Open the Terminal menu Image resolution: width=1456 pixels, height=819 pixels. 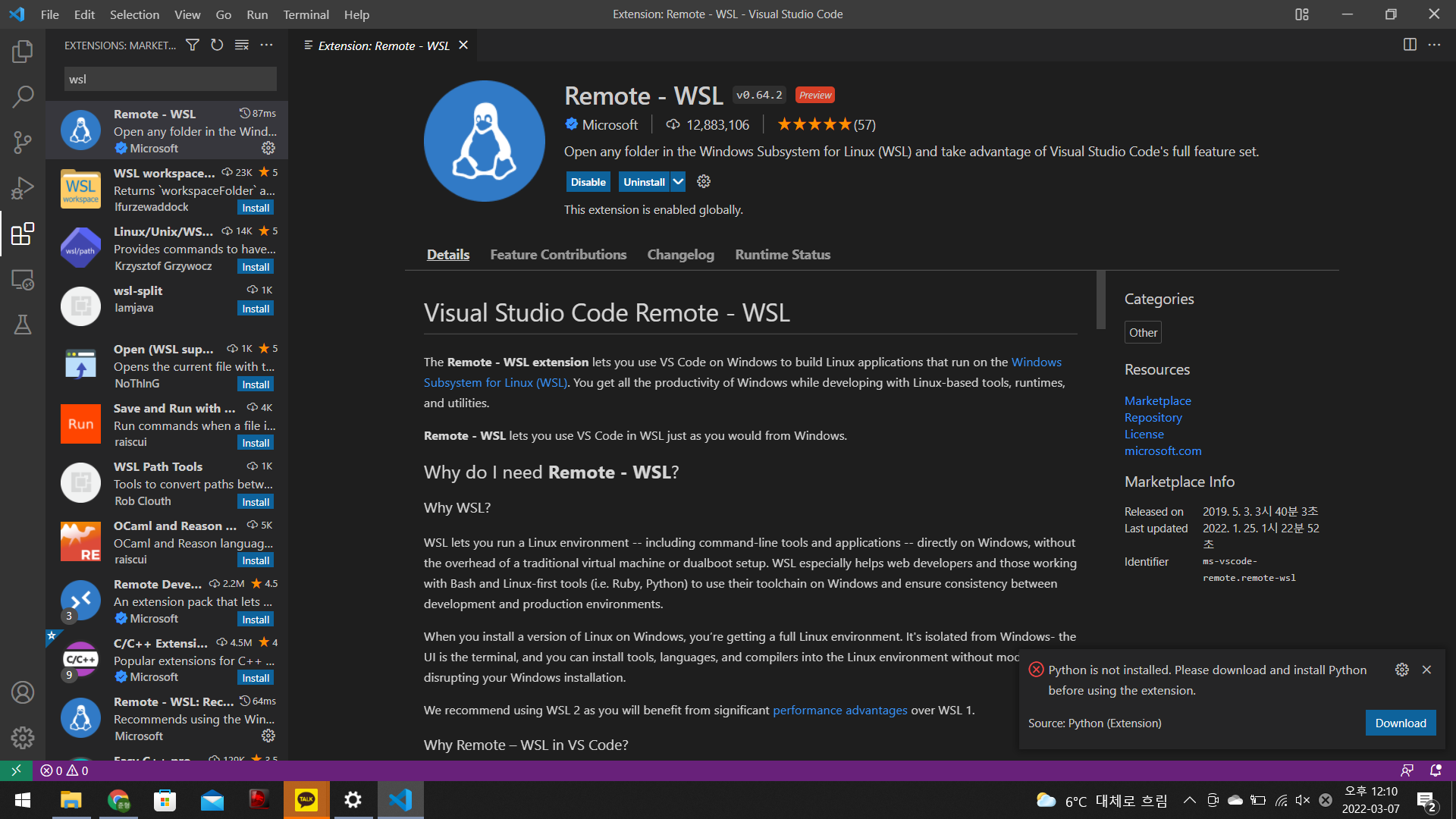click(x=306, y=14)
